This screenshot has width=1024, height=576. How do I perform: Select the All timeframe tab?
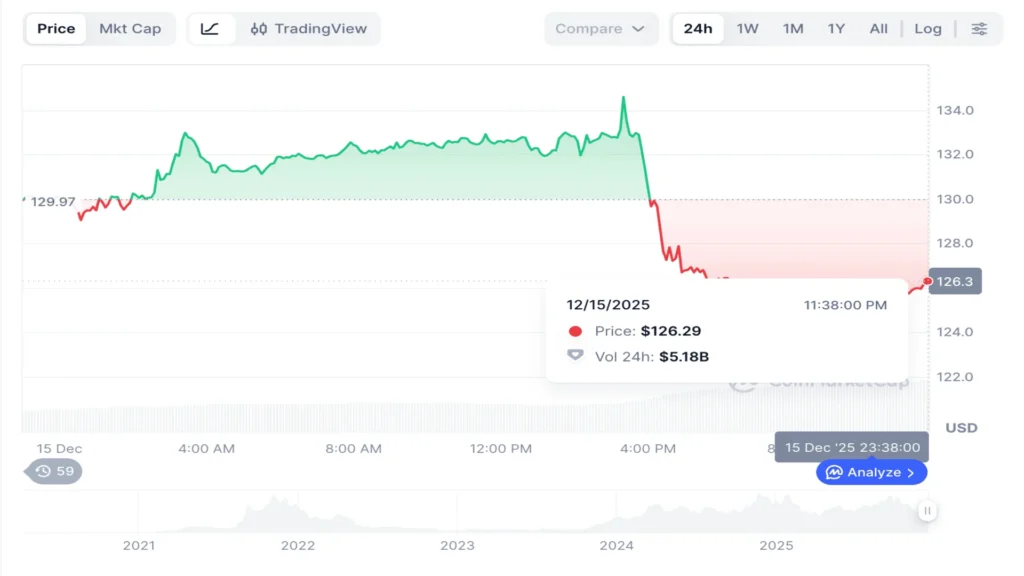pyautogui.click(x=878, y=29)
